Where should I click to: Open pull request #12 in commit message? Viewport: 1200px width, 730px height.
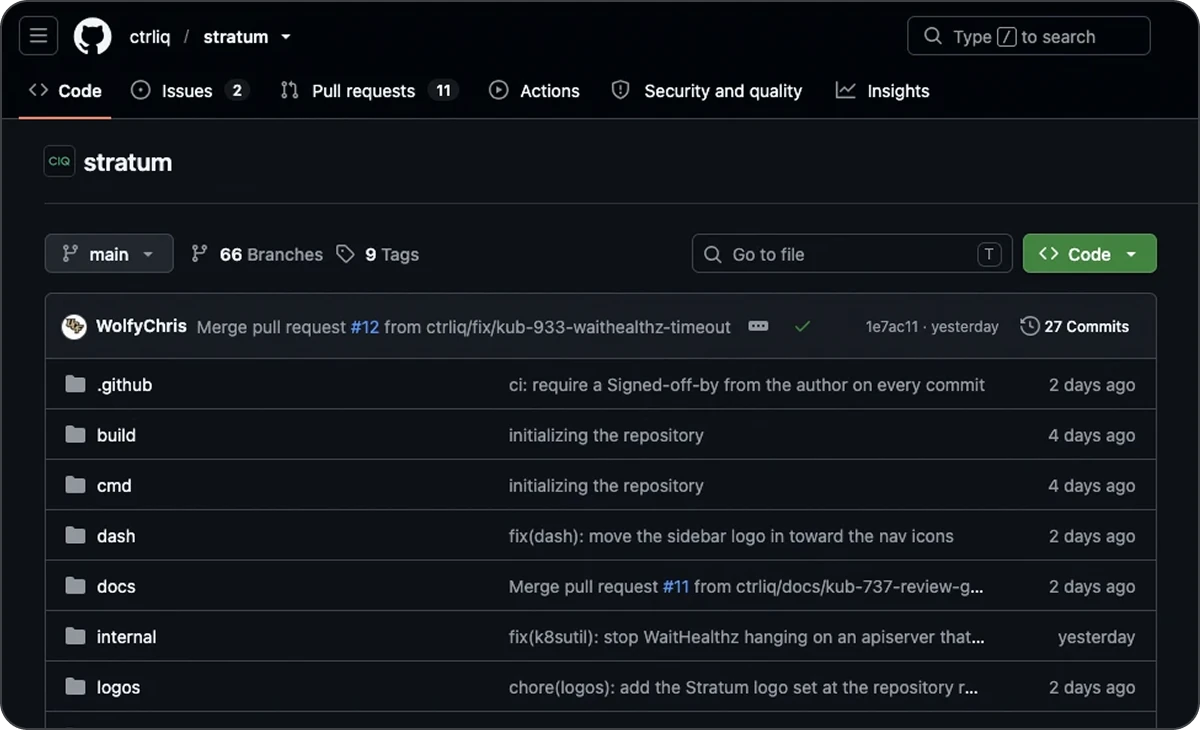pos(365,327)
